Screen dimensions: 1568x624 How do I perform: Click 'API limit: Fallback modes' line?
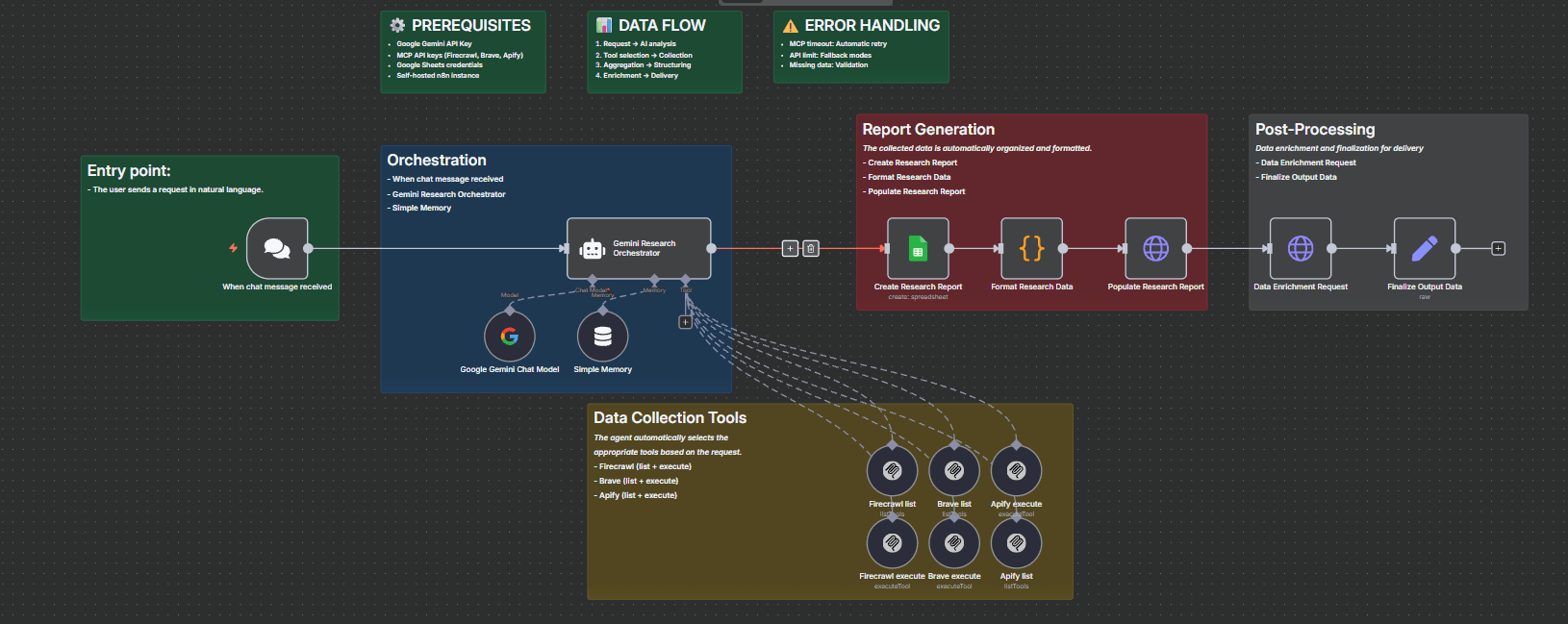[830, 56]
